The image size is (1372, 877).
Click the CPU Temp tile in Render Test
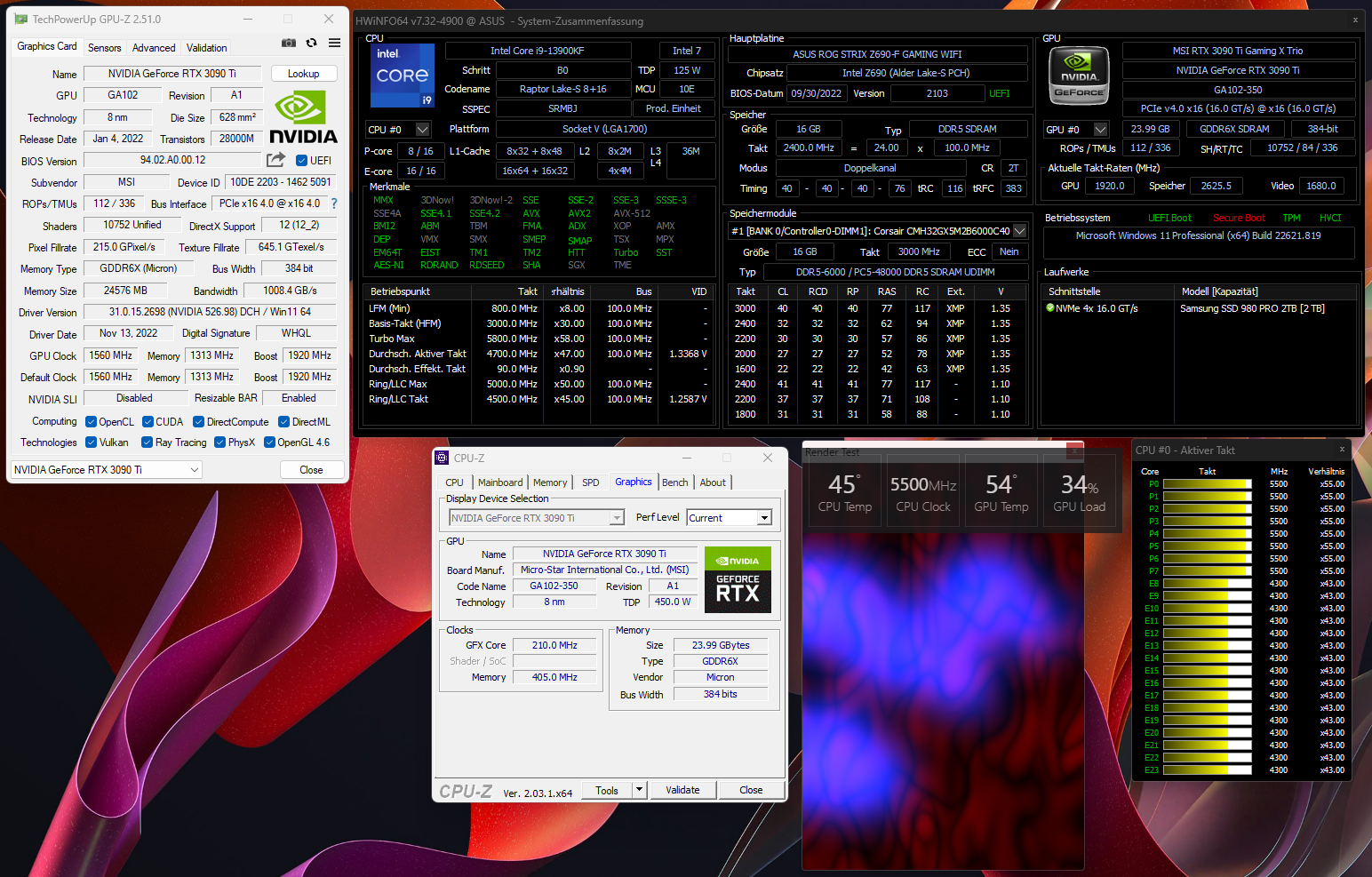pyautogui.click(x=844, y=491)
